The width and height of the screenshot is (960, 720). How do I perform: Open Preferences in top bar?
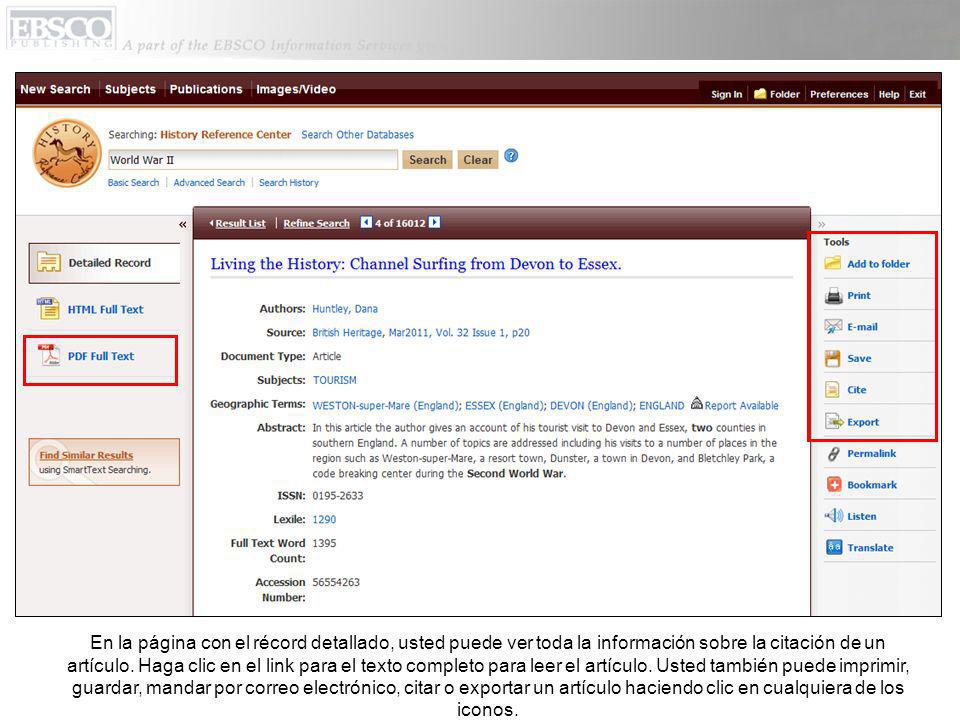coord(839,94)
